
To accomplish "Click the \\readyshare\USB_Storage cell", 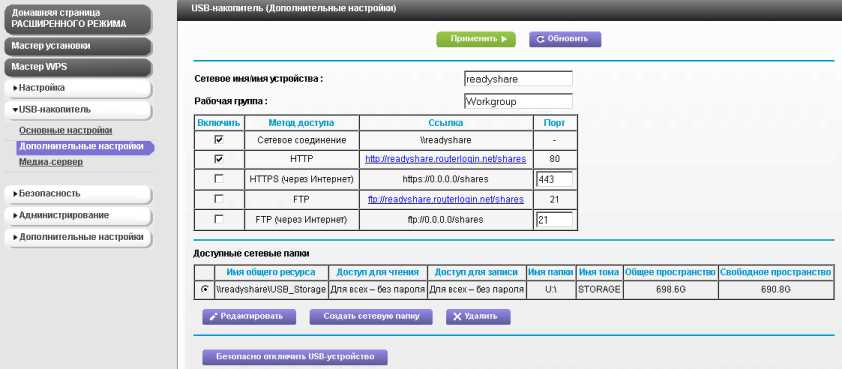I will tap(271, 290).
